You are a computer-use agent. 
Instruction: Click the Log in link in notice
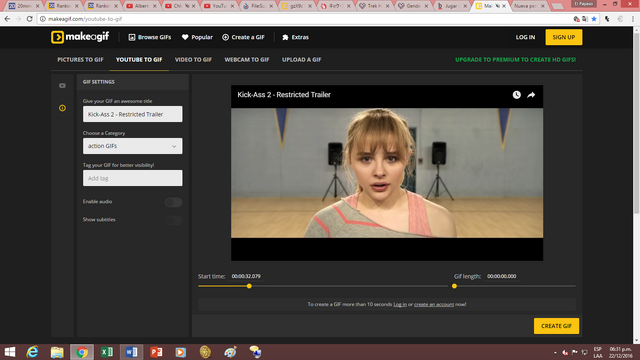coord(400,304)
